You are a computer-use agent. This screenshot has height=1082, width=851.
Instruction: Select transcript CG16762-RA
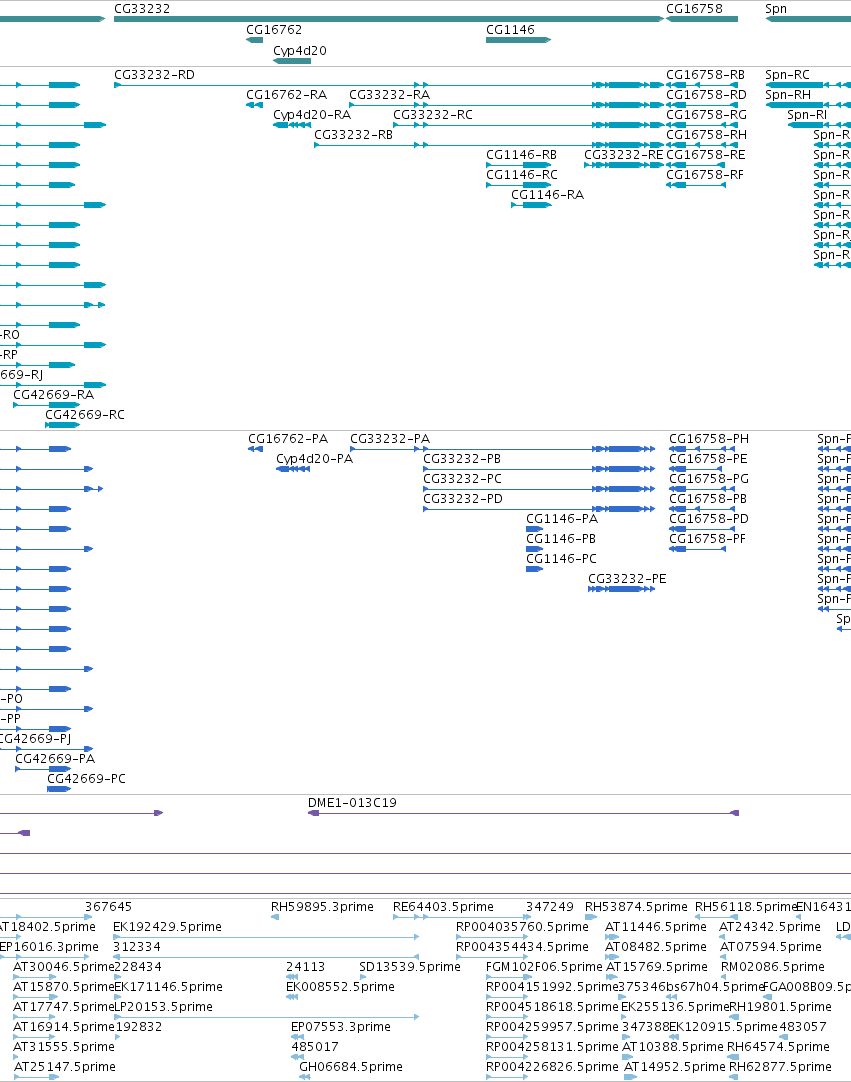[255, 105]
